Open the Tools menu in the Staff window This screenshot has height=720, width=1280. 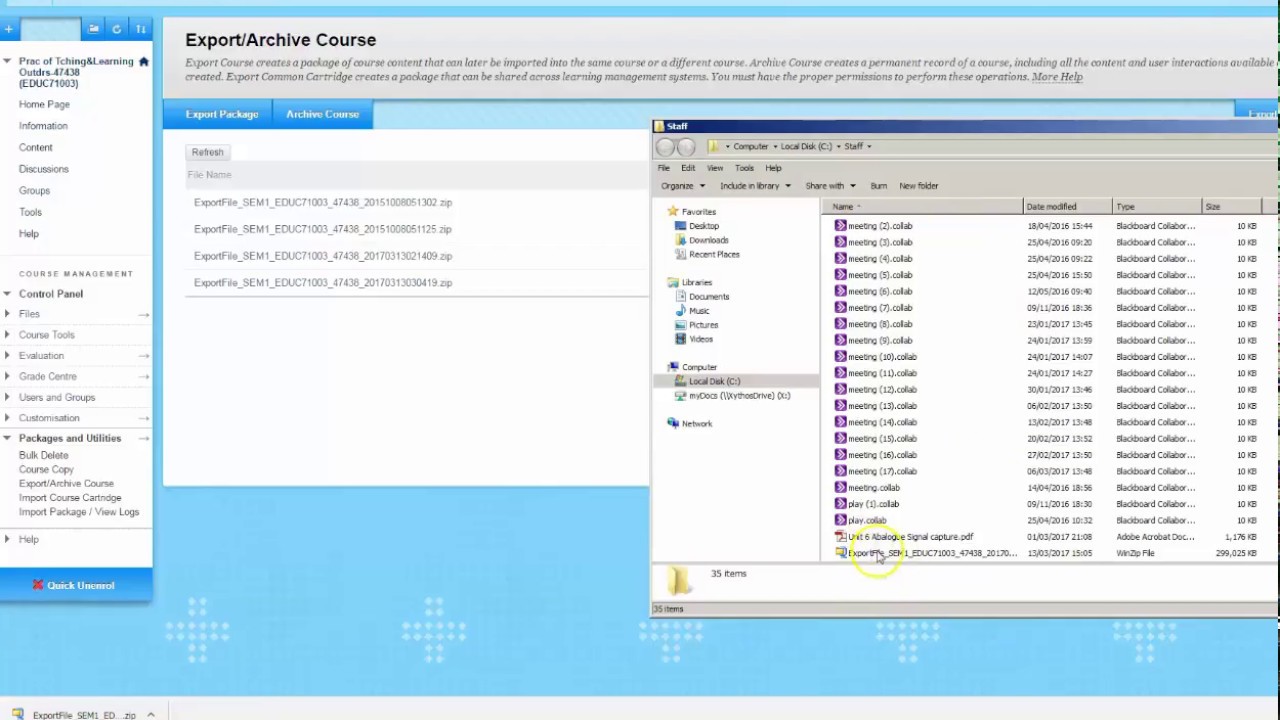(x=744, y=168)
